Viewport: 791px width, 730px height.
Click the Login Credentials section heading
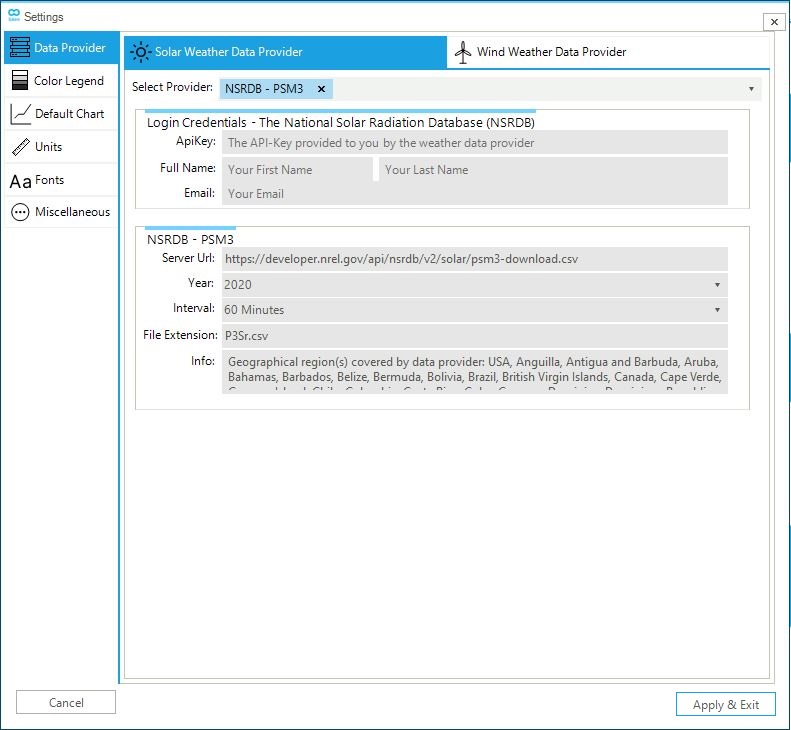click(x=341, y=123)
